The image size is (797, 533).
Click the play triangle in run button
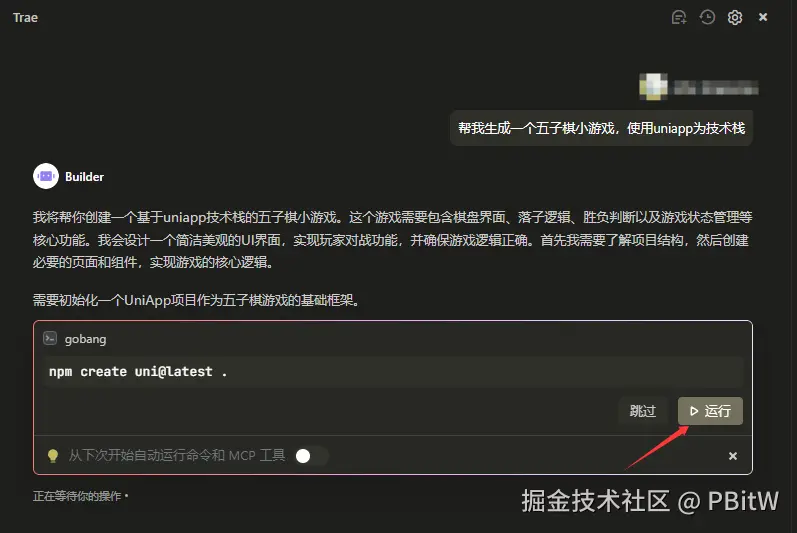coord(694,411)
